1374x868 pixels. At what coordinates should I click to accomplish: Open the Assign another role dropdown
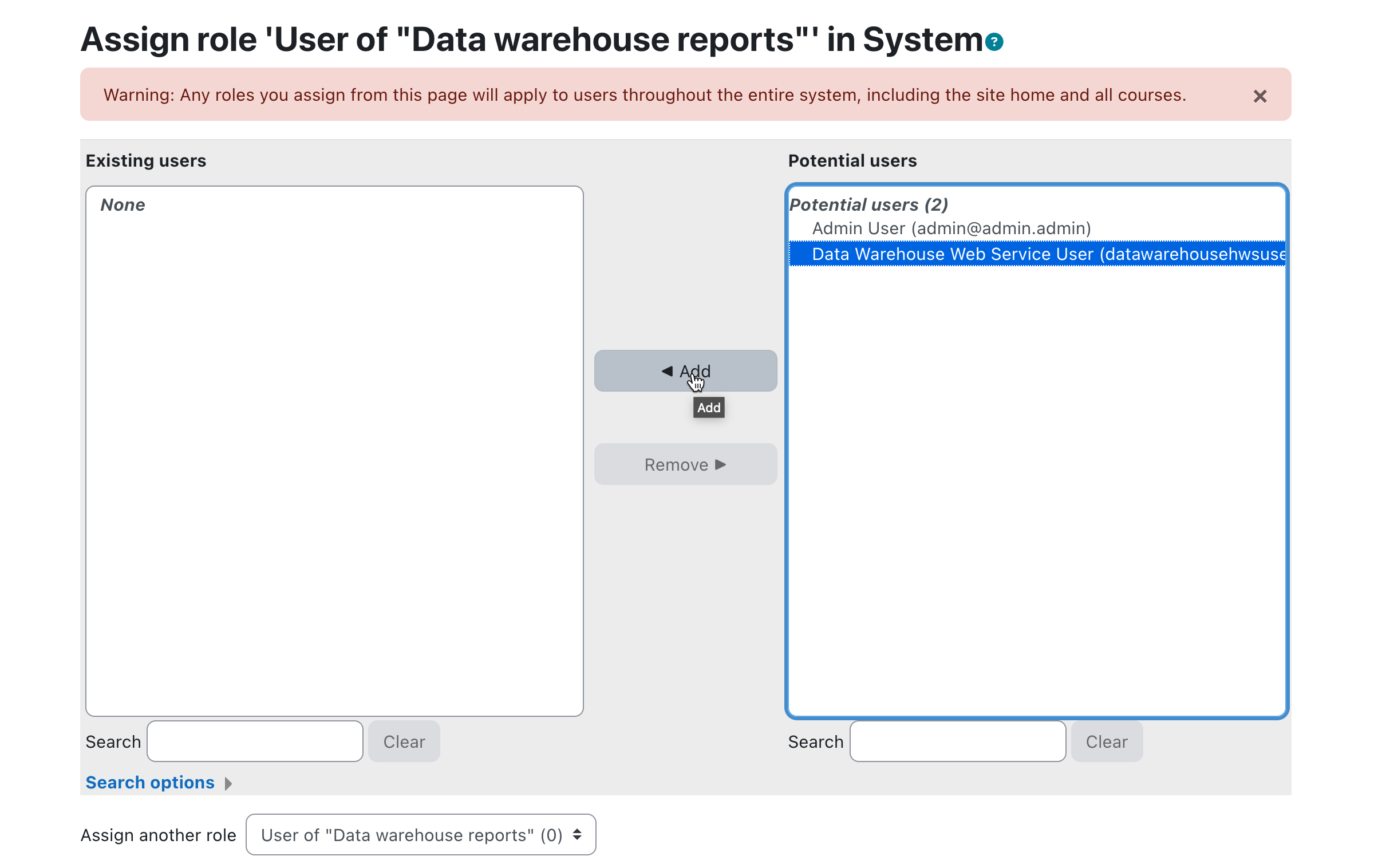412,835
